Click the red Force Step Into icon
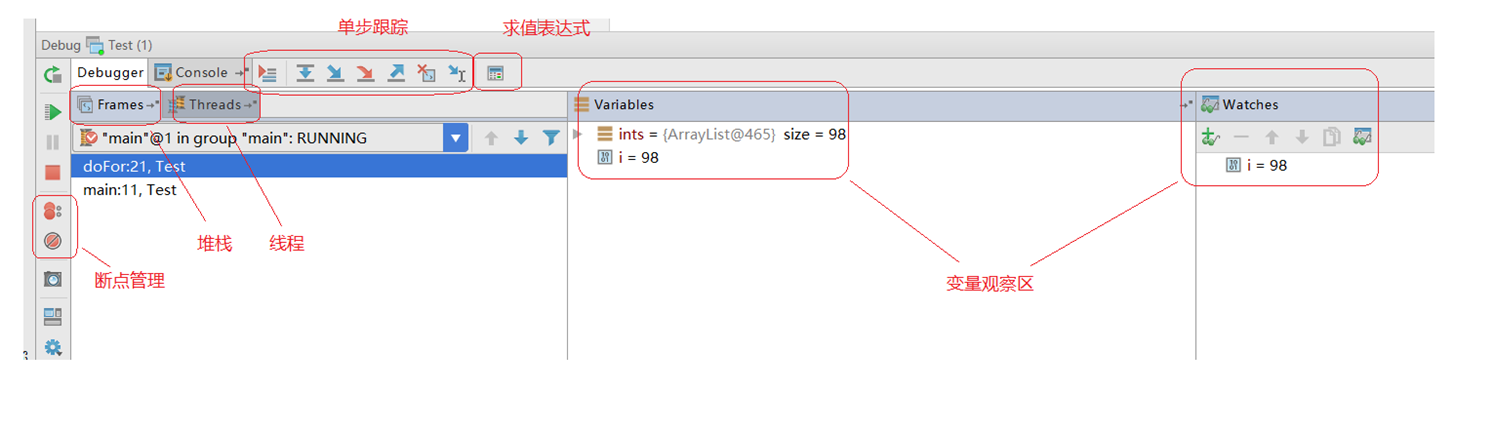This screenshot has height=432, width=1496. (366, 73)
